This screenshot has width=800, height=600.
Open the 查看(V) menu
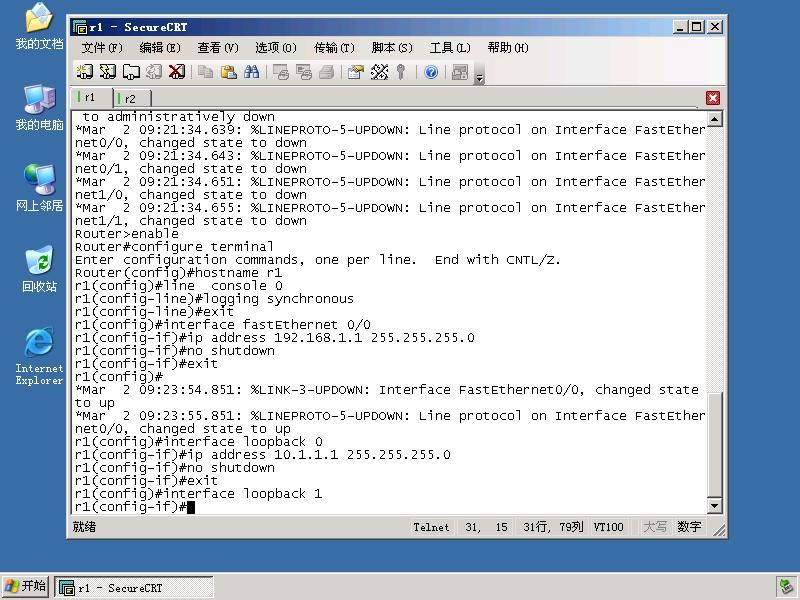(218, 48)
